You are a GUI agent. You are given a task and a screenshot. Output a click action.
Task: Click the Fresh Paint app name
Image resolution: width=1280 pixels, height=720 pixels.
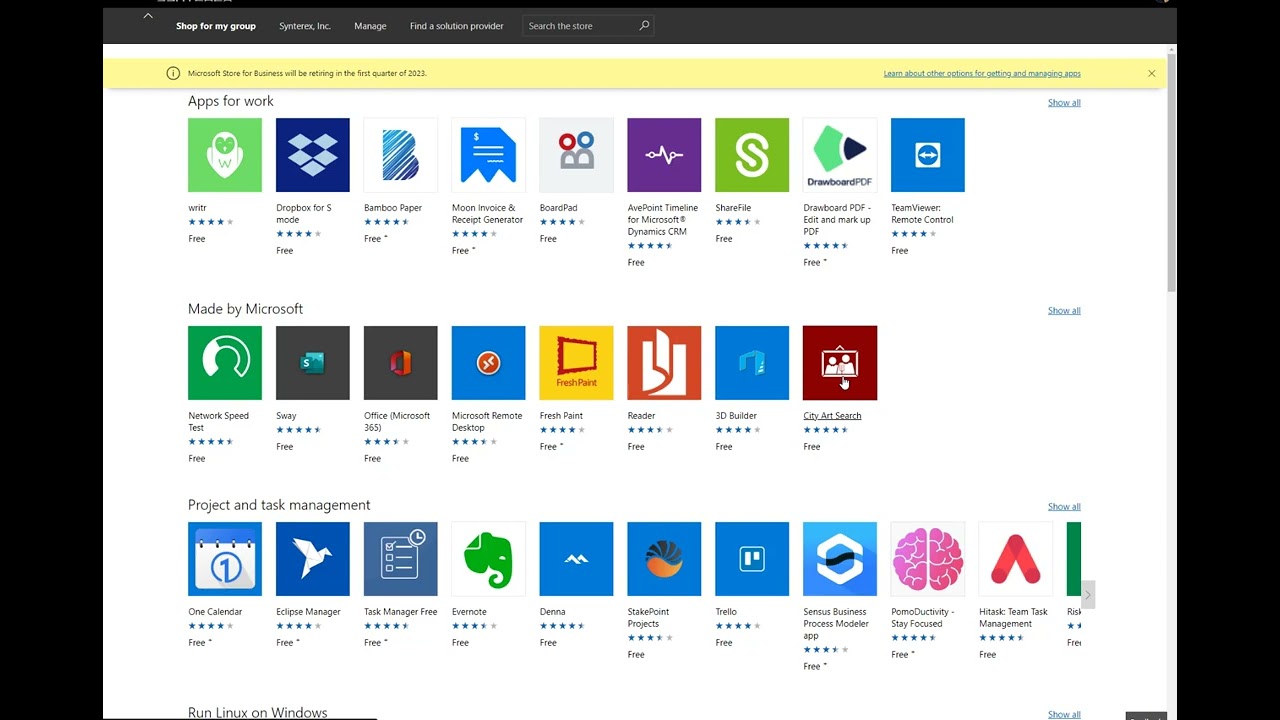pyautogui.click(x=561, y=416)
